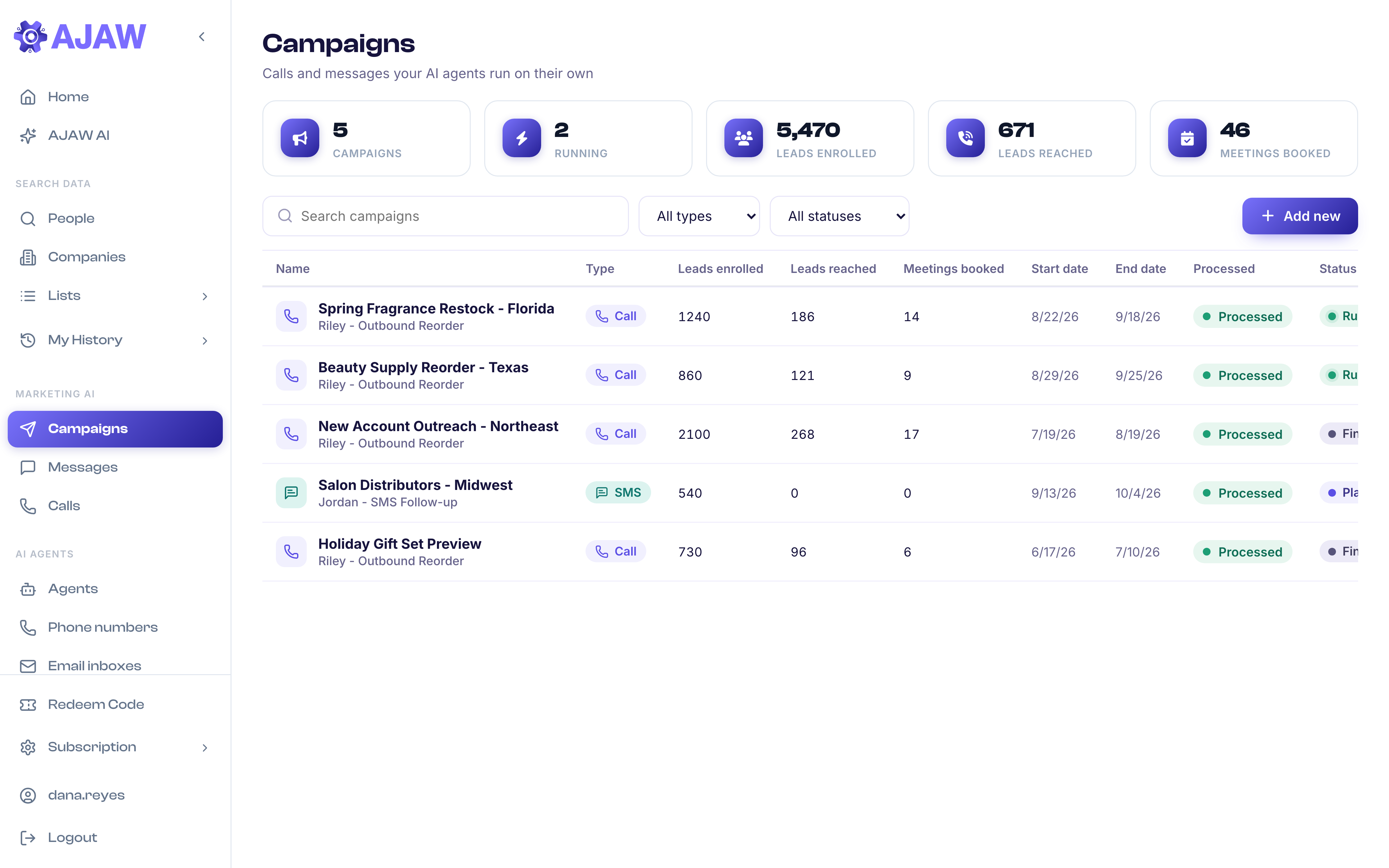Image resolution: width=1389 pixels, height=868 pixels.
Task: Click the SMS type badge for Salon Distributors
Action: (618, 493)
